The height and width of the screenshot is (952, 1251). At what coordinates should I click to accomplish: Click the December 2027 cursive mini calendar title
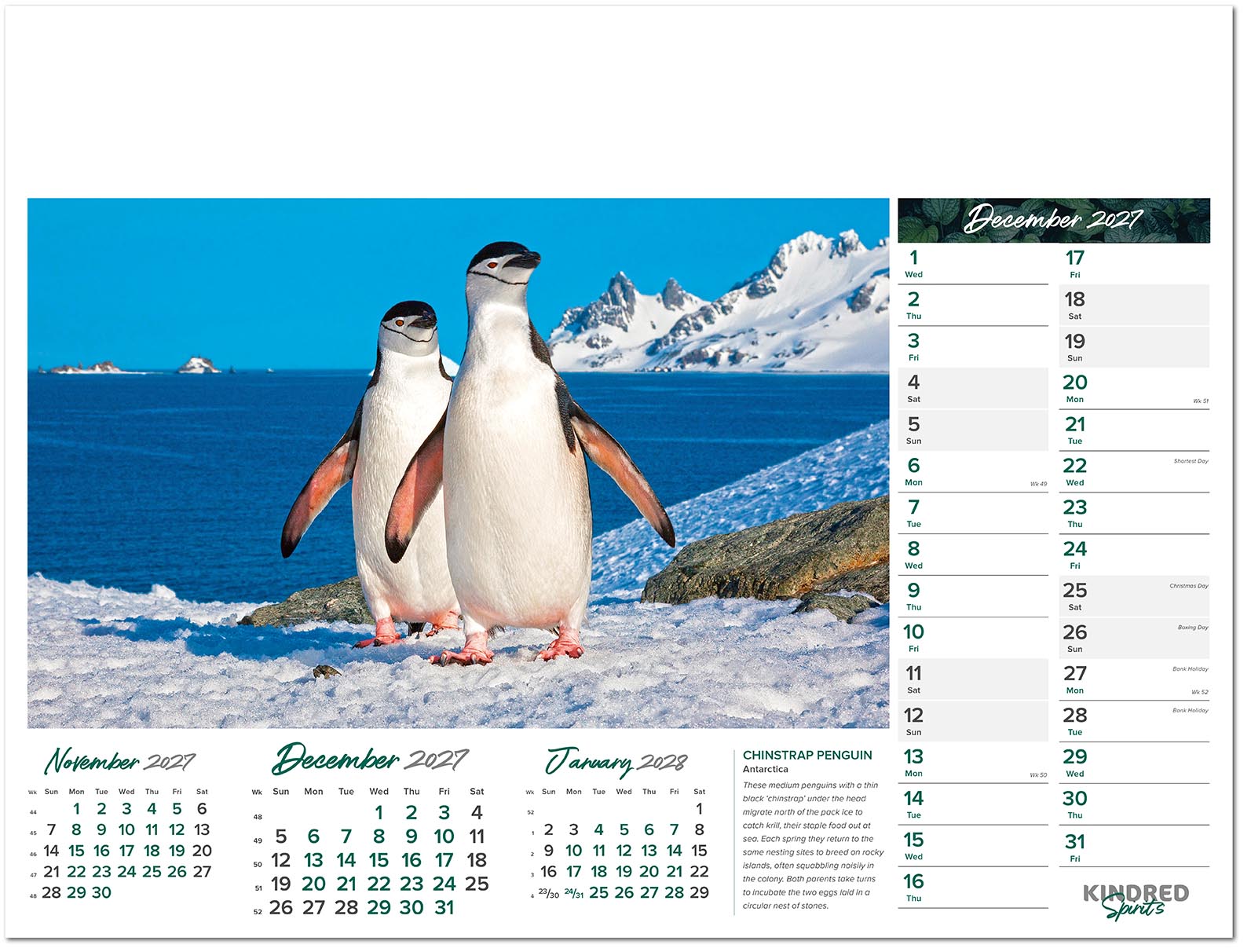[371, 760]
